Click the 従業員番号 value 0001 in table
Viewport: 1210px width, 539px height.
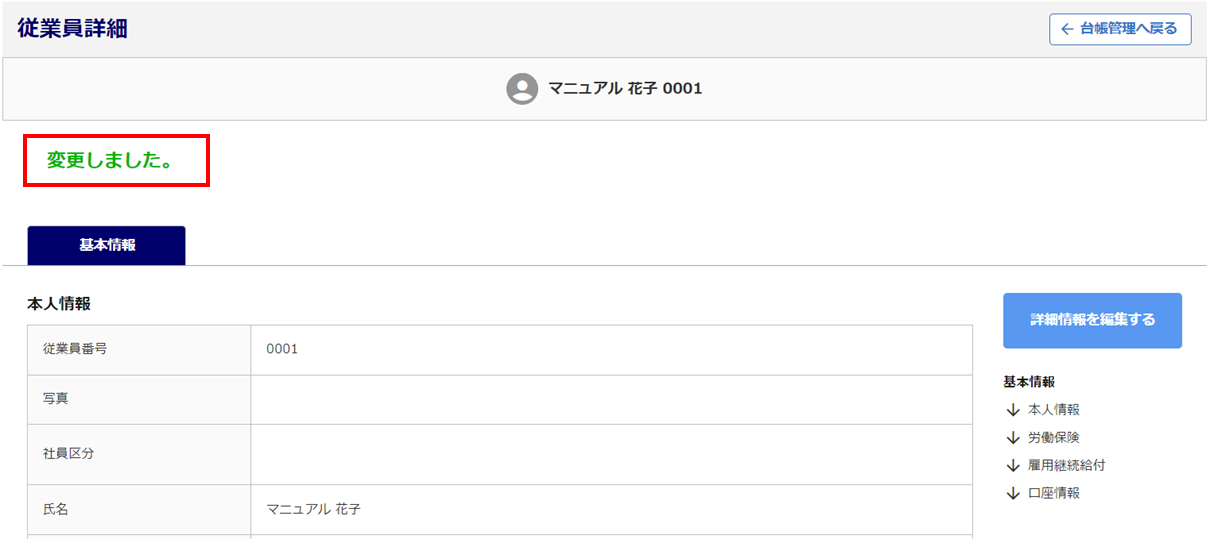pos(282,349)
